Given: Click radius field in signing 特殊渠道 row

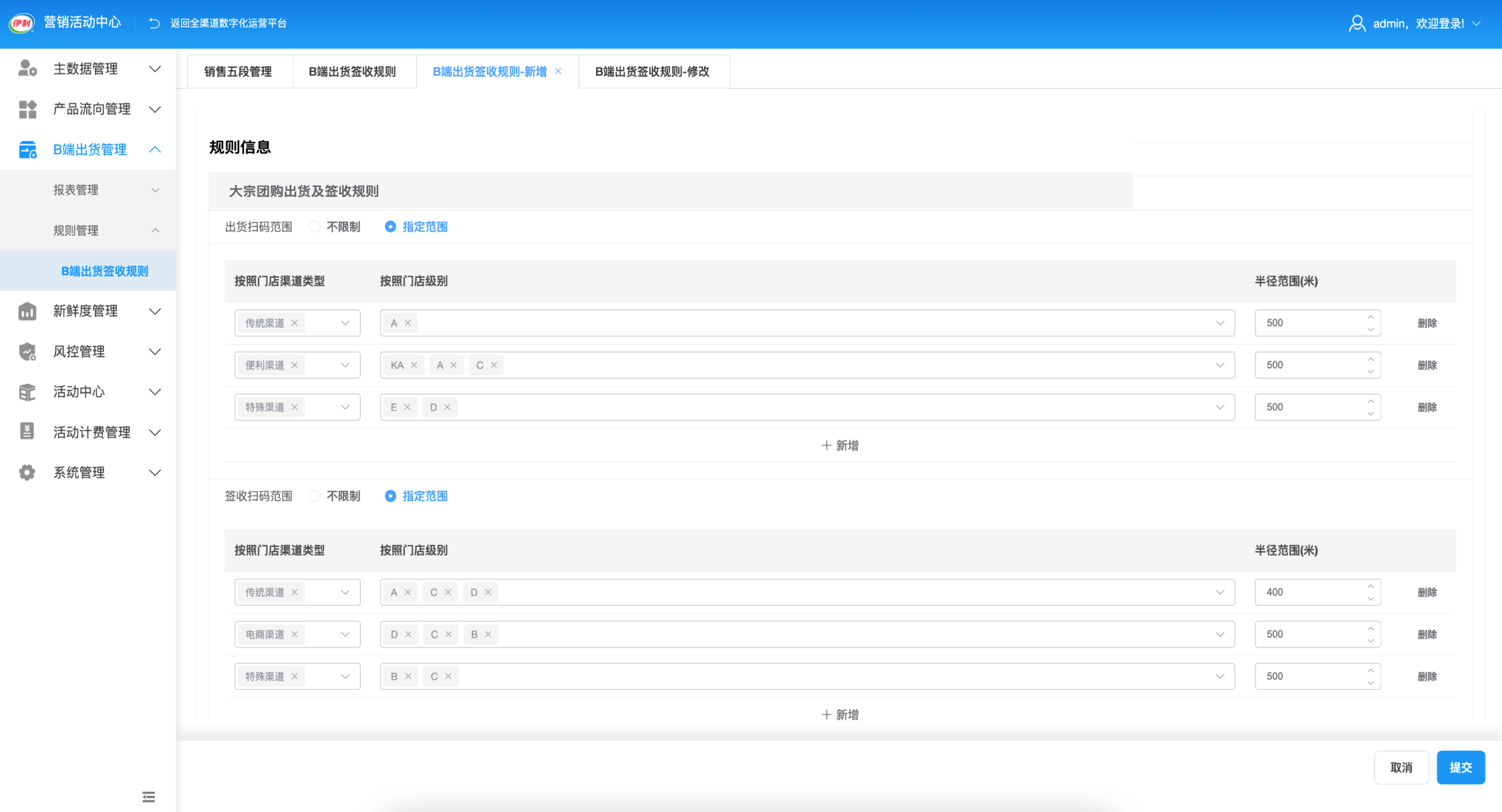Looking at the screenshot, I should pos(1318,676).
